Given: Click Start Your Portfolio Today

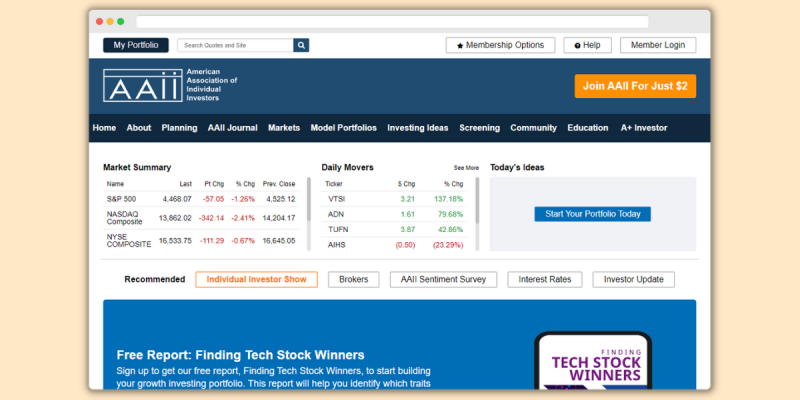Looking at the screenshot, I should 592,214.
